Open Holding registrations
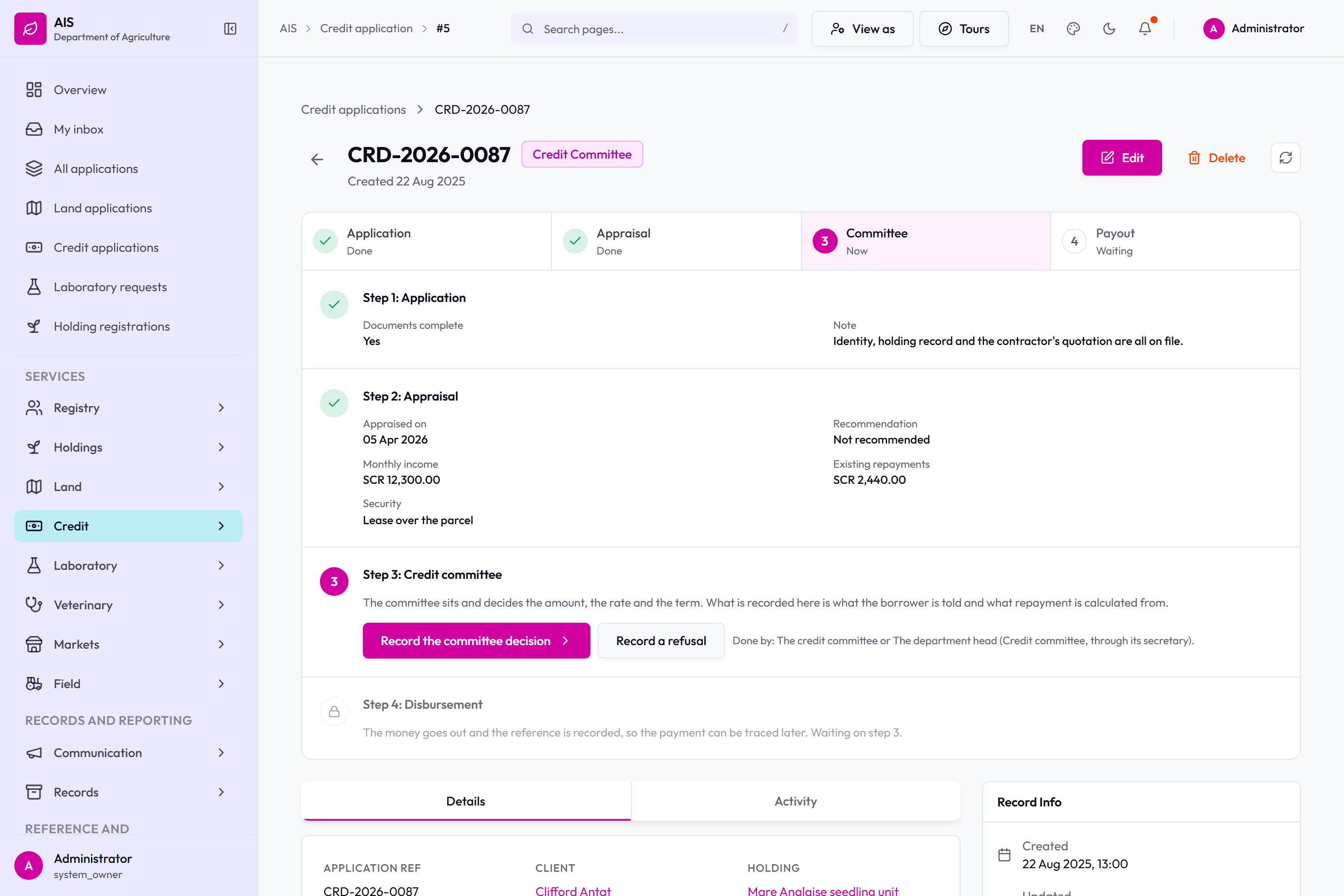Viewport: 1344px width, 896px height. tap(129, 326)
